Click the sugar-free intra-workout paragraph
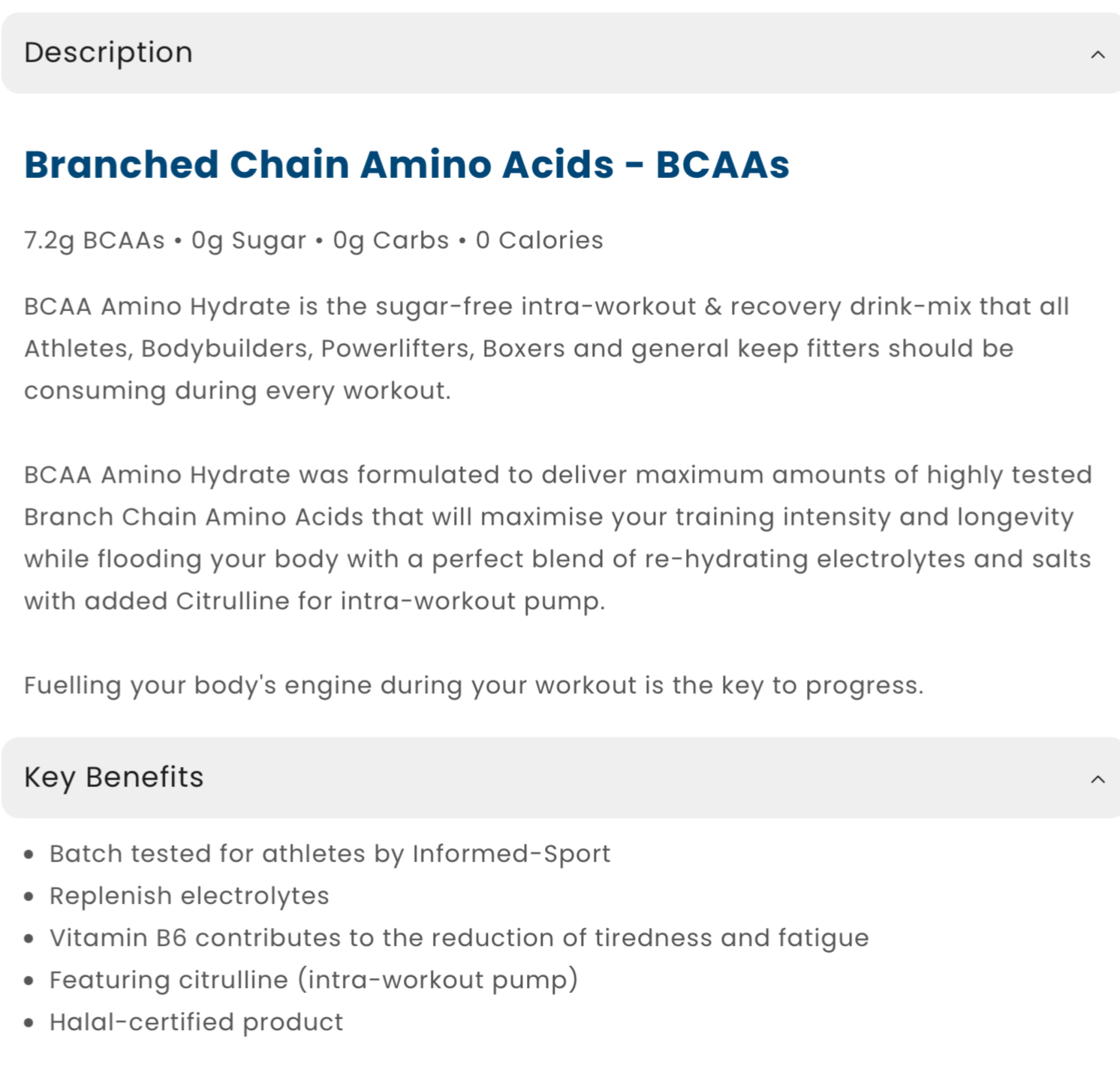Viewport: 1120px width, 1076px height. tap(546, 348)
